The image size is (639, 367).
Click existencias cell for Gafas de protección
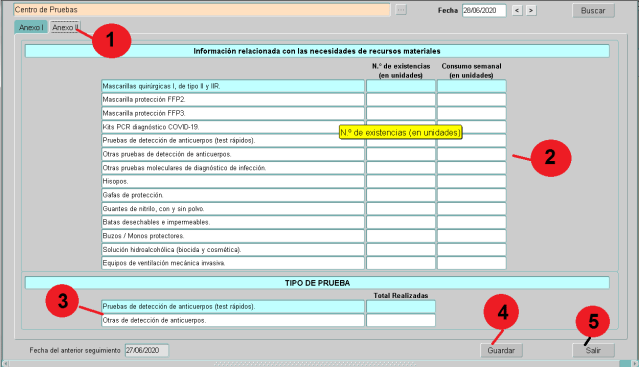(x=401, y=195)
